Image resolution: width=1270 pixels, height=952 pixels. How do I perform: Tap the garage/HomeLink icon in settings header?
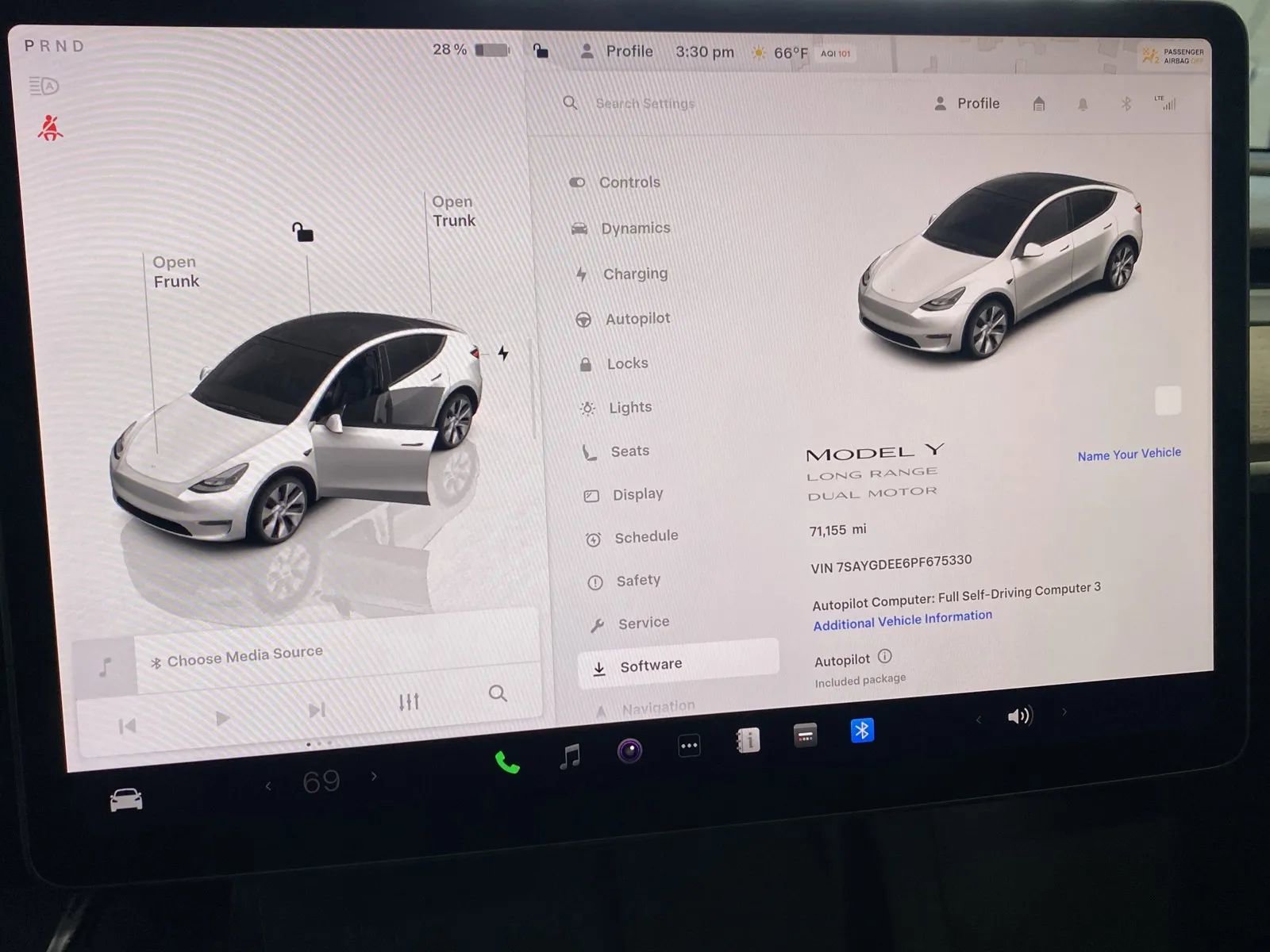[x=1039, y=104]
